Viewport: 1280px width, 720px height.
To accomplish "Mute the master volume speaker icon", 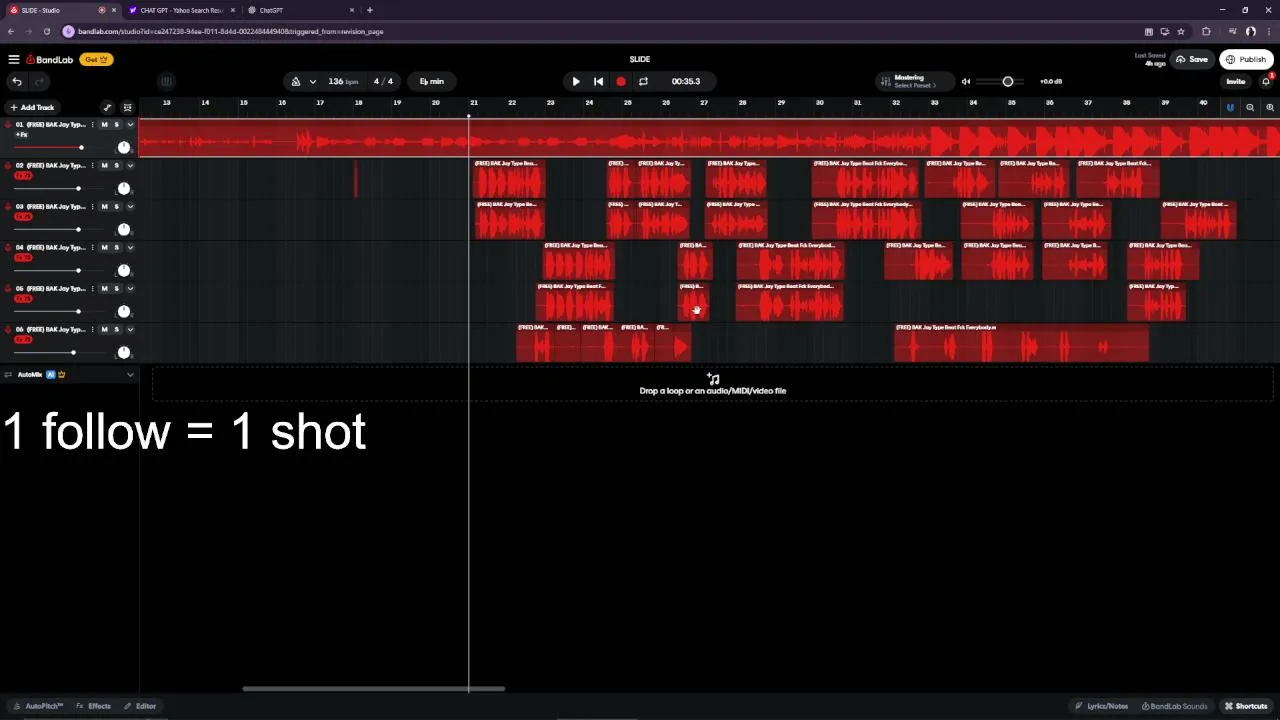I will click(966, 82).
